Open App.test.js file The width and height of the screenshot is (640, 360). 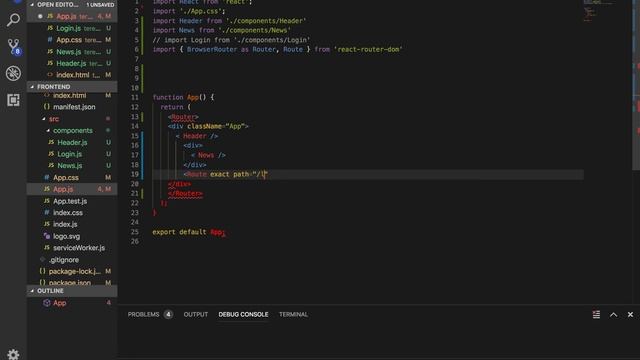72,201
